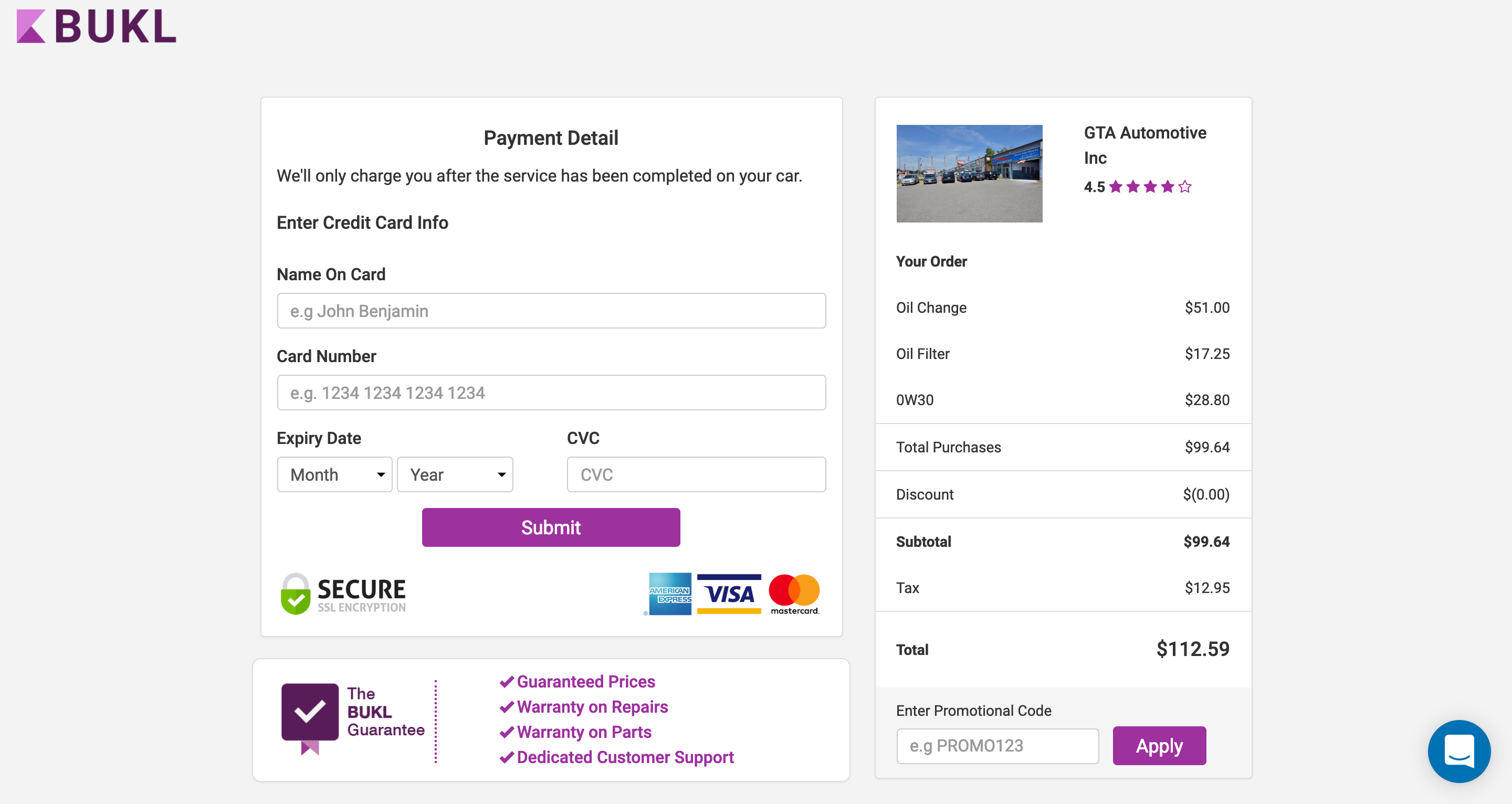Focus the Name On Card field

pyautogui.click(x=551, y=311)
